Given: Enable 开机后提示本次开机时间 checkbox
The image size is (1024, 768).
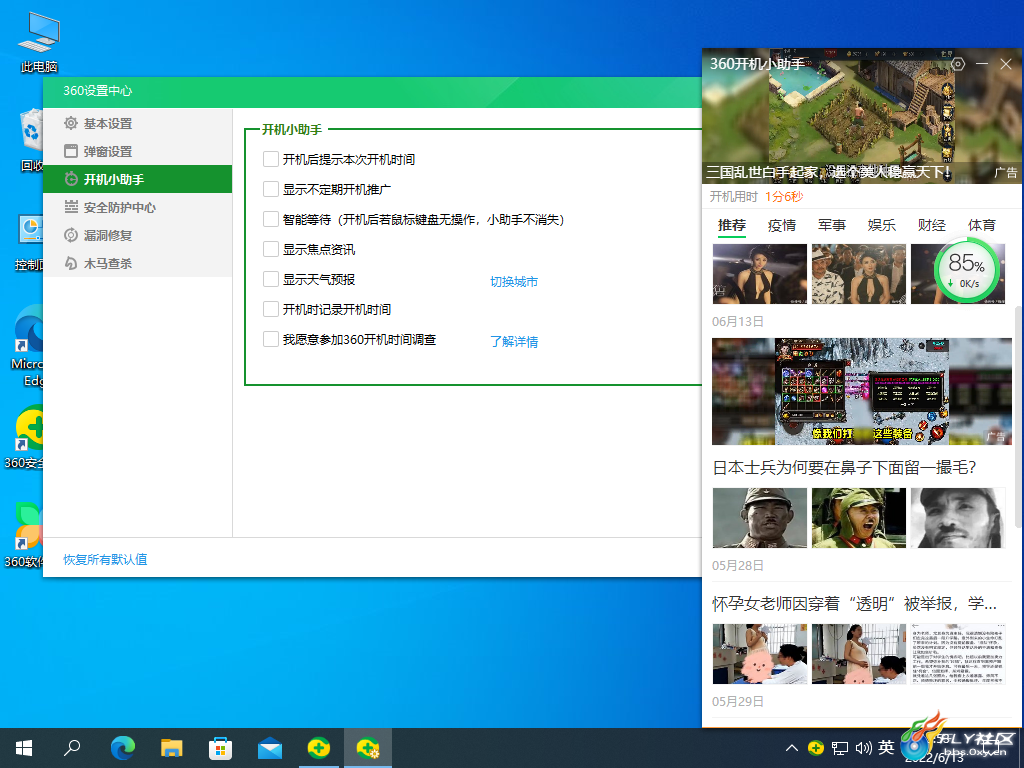Looking at the screenshot, I should point(270,159).
